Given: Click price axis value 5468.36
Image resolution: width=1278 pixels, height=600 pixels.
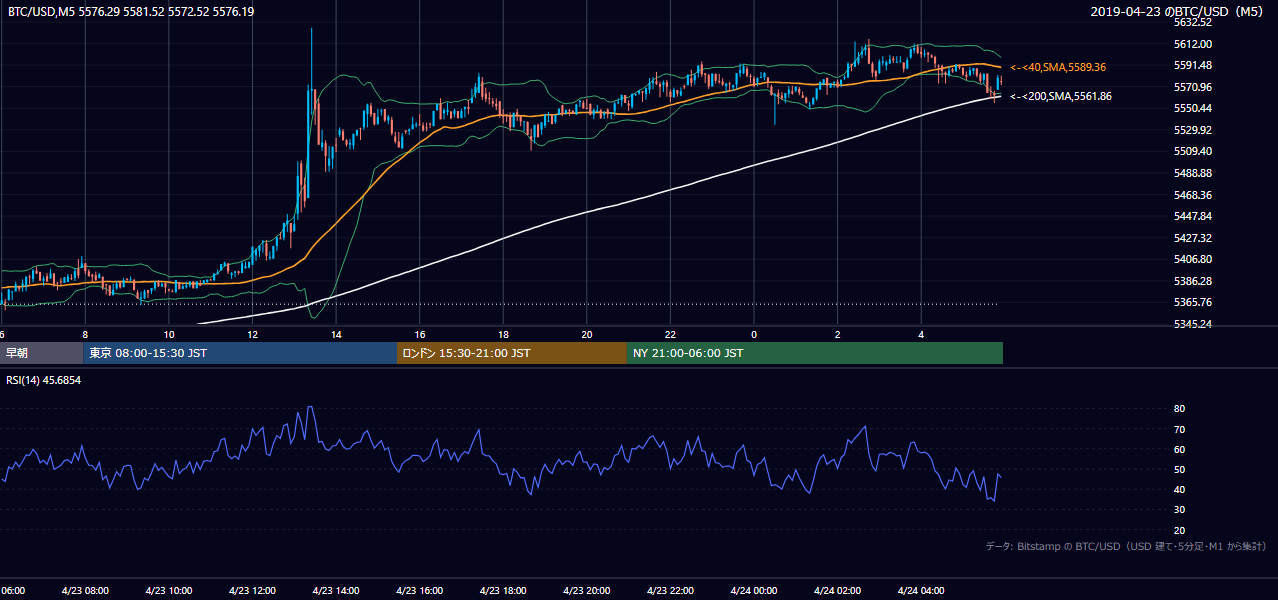Looking at the screenshot, I should 1193,195.
